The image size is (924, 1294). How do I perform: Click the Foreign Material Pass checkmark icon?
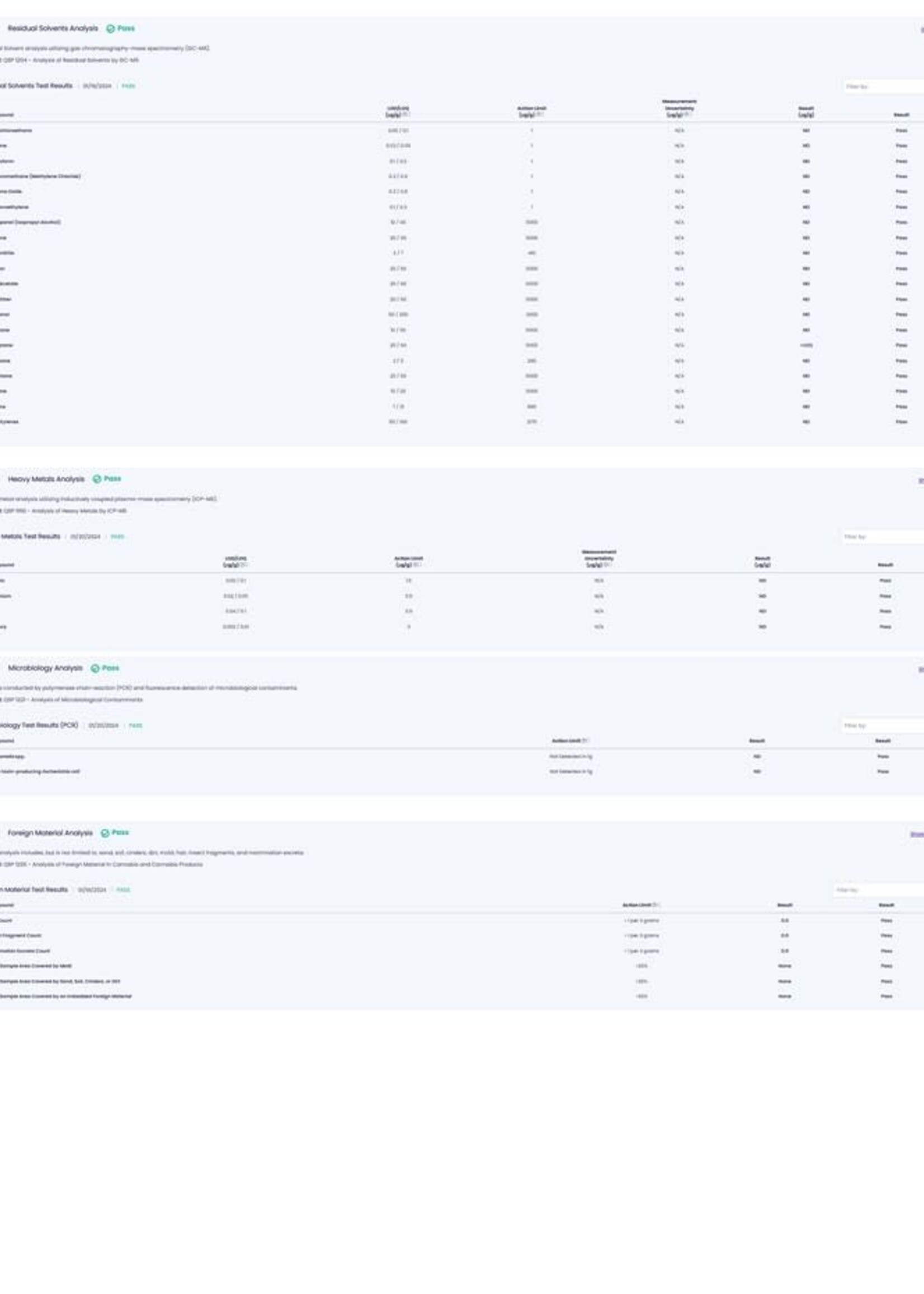click(105, 833)
